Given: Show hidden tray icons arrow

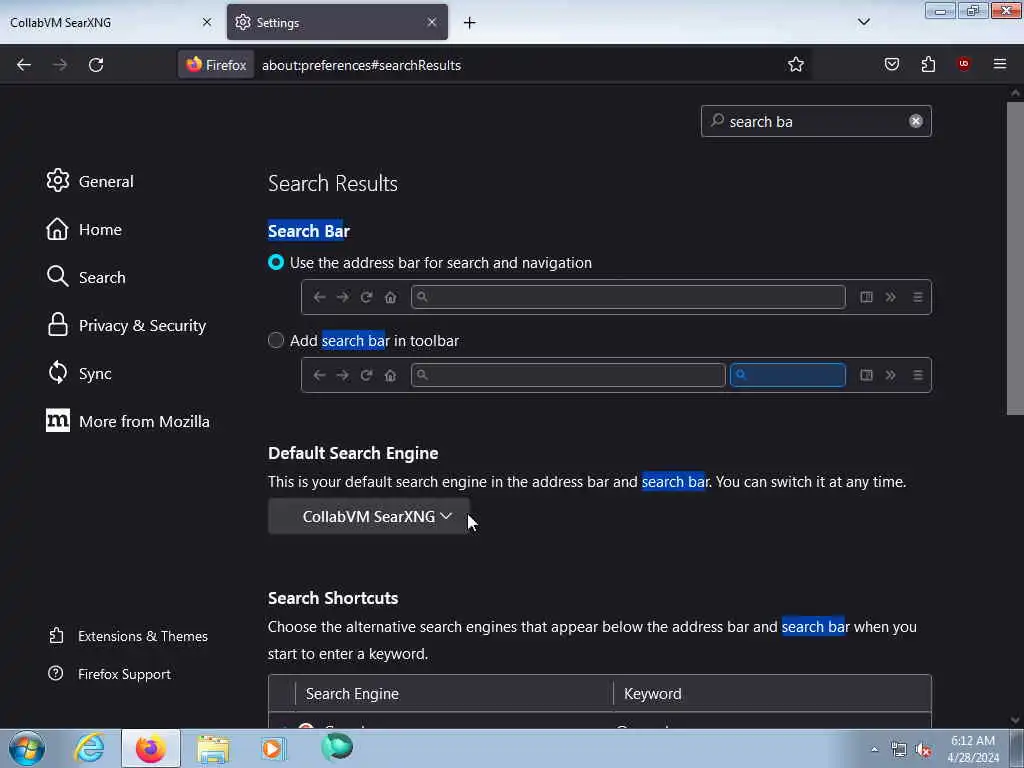Looking at the screenshot, I should click(874, 749).
